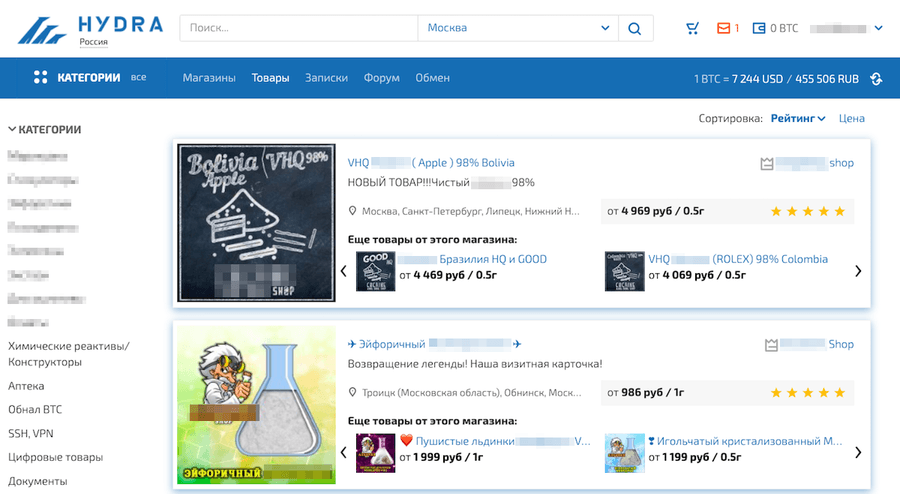
Task: Click the GOOD product small thumbnail
Action: pos(375,271)
